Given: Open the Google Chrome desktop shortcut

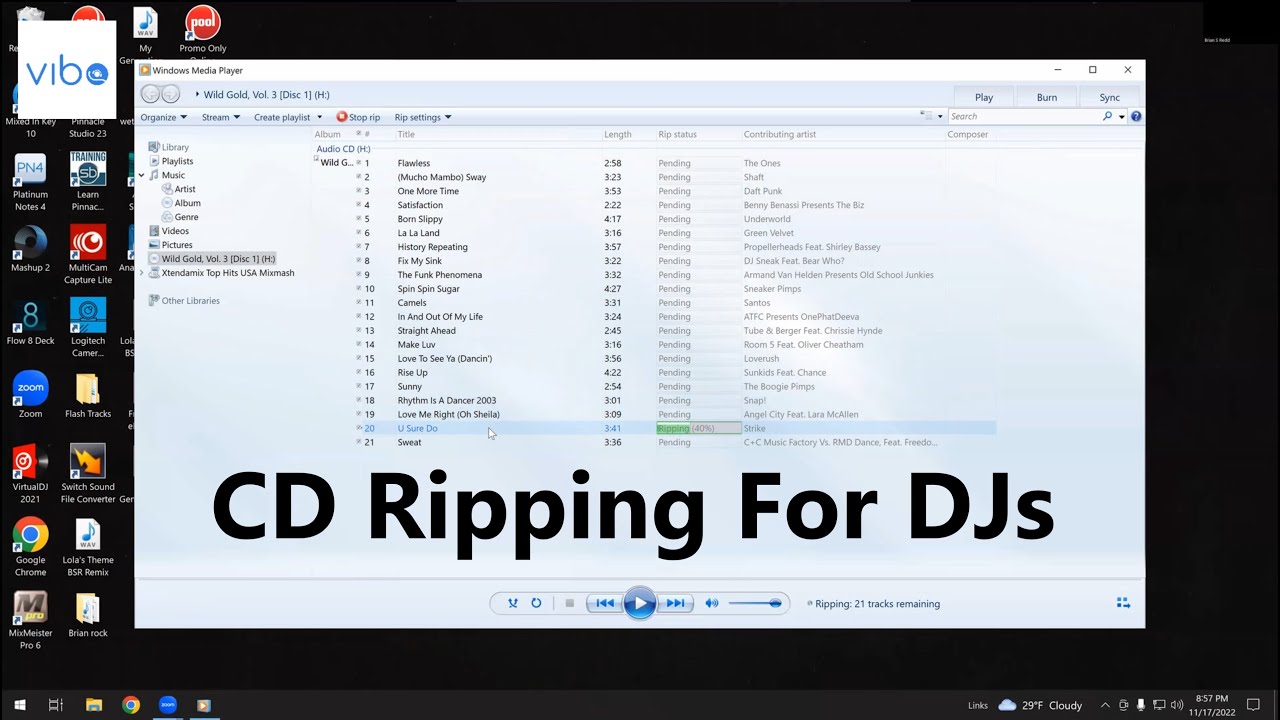Looking at the screenshot, I should [30, 547].
